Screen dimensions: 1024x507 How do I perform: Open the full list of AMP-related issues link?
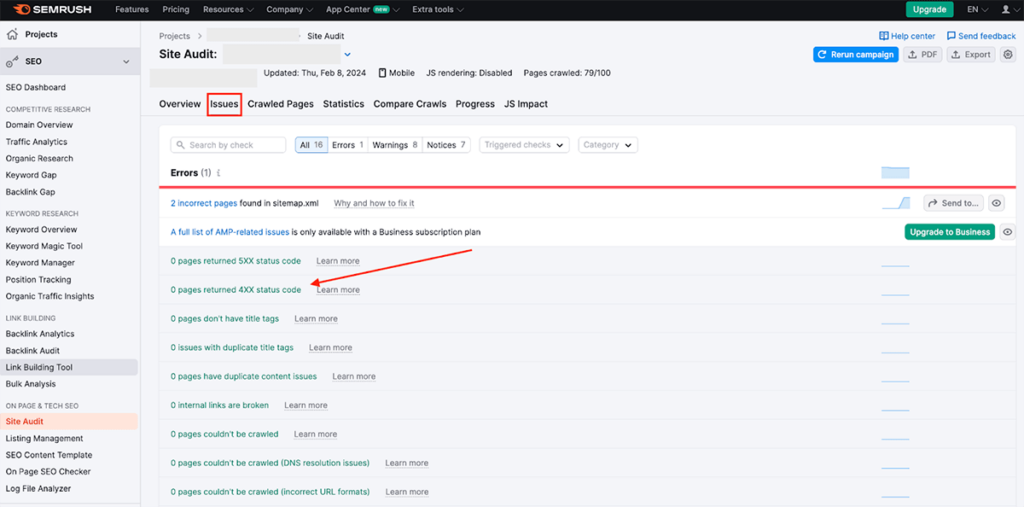pos(230,232)
